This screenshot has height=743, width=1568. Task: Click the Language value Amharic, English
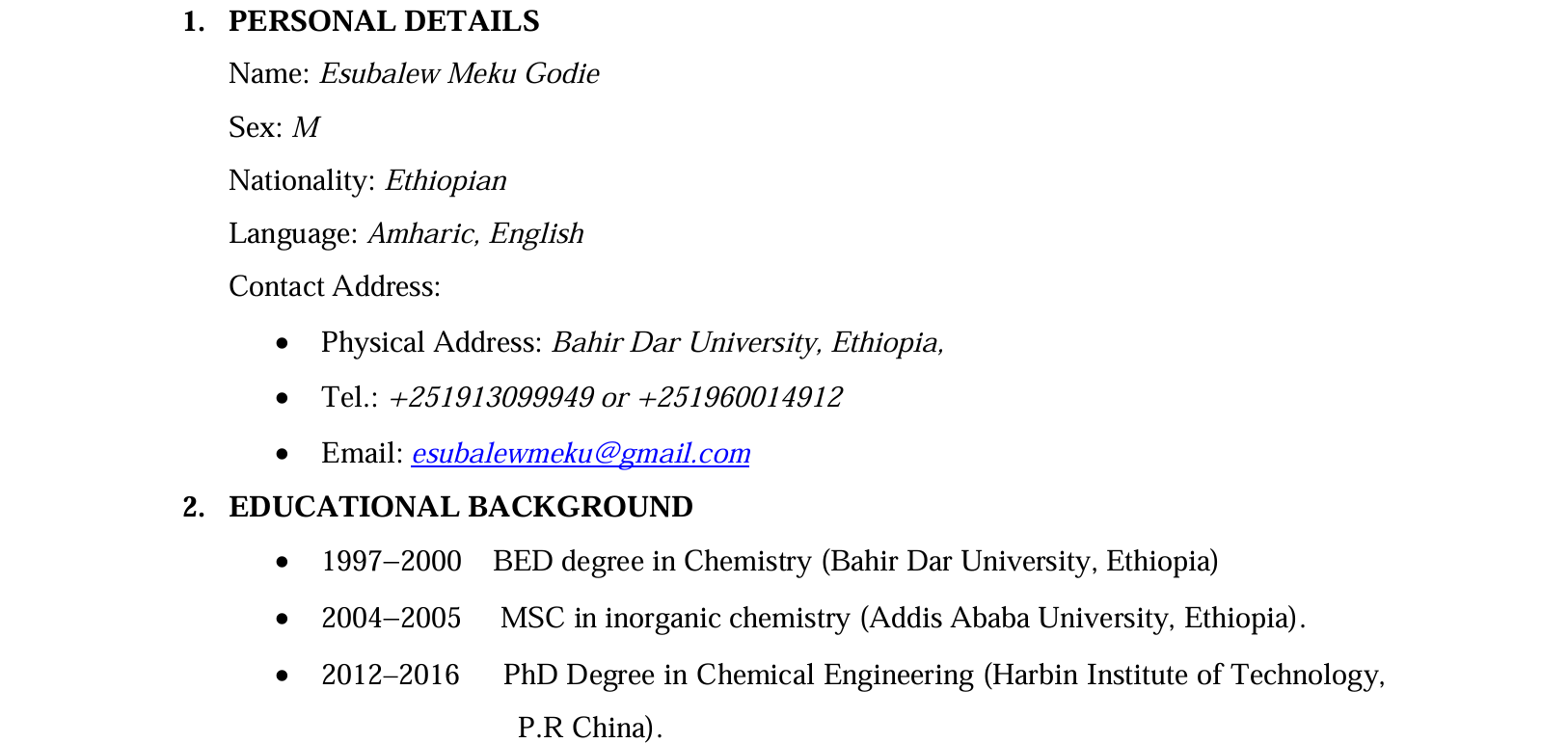475,233
